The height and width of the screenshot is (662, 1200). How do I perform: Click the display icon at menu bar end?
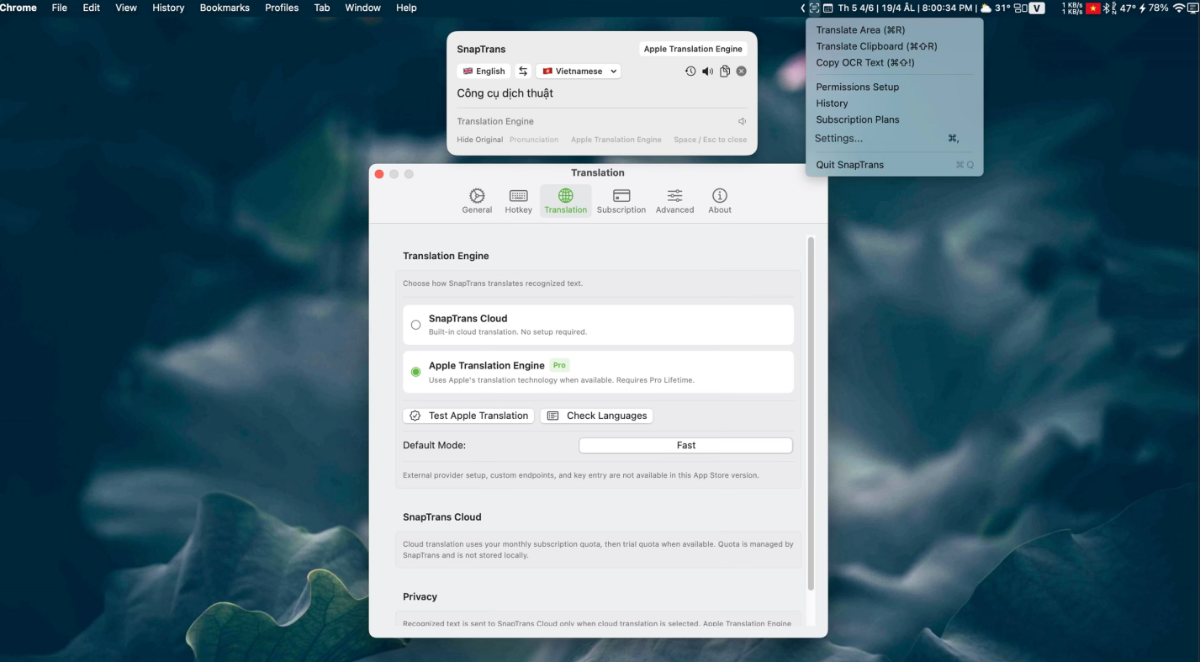(x=1193, y=8)
